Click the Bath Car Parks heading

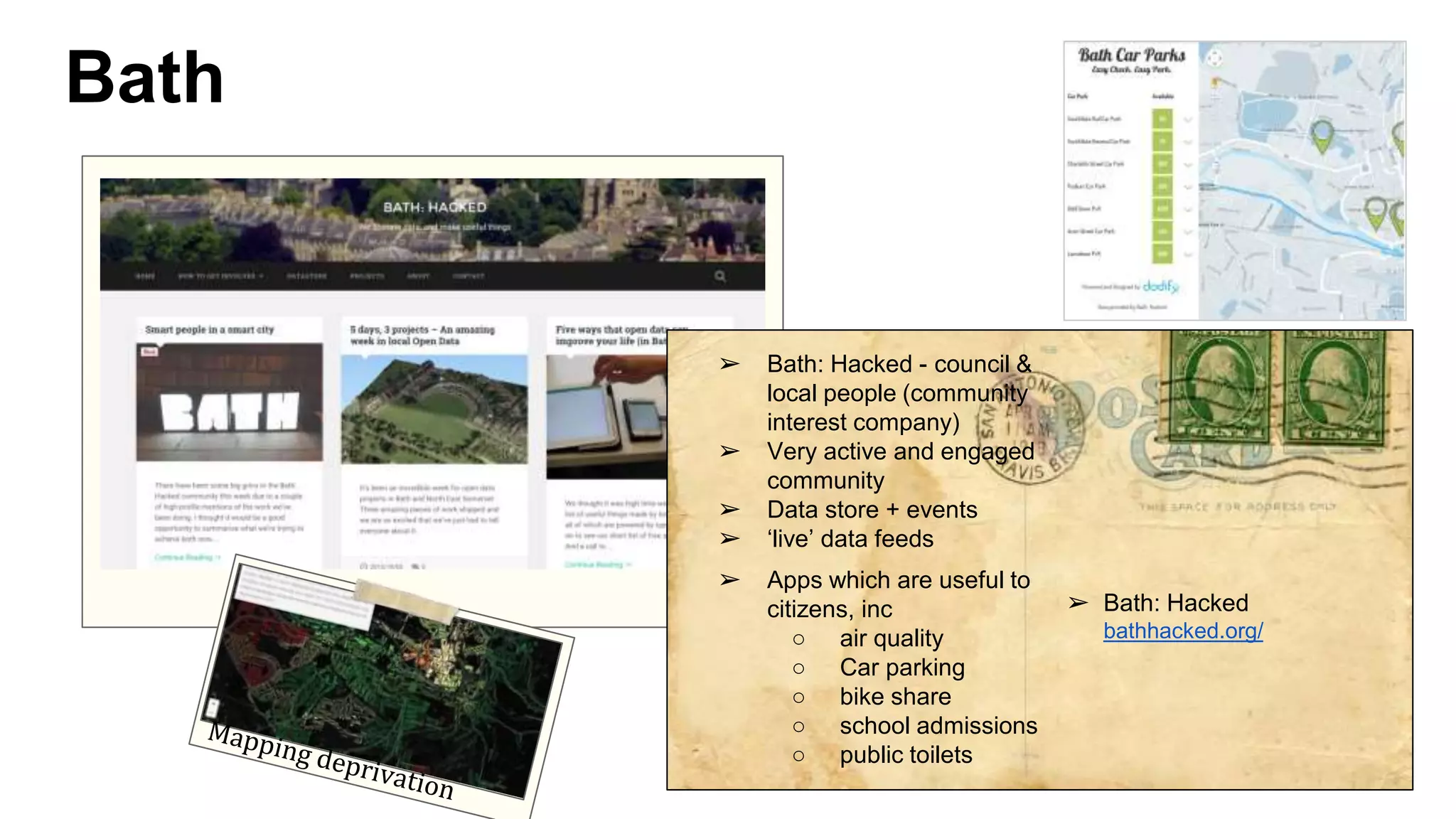(1132, 55)
